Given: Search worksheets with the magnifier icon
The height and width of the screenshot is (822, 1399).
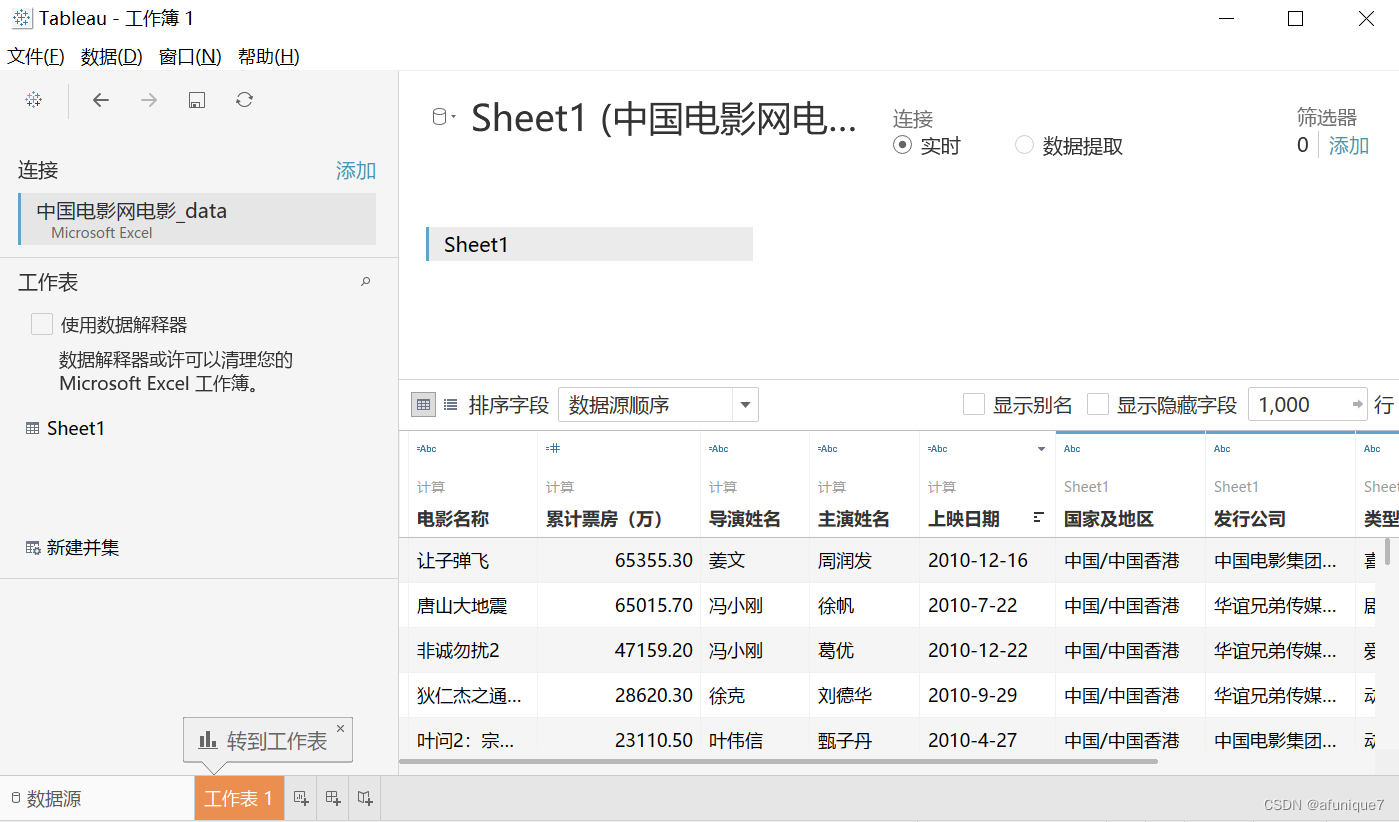Looking at the screenshot, I should (366, 282).
